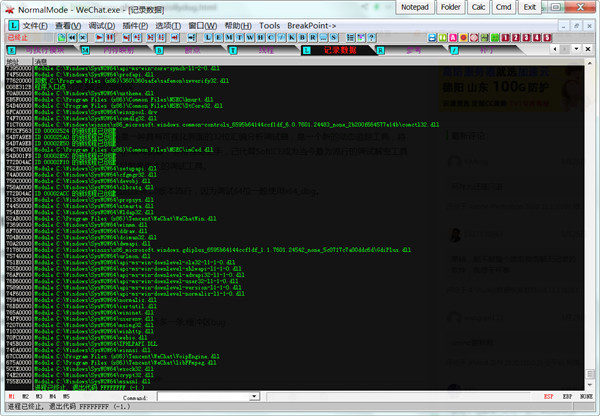The width and height of the screenshot is (600, 416).
Task: Open Memory map with toolbar M button
Action: click(x=229, y=38)
